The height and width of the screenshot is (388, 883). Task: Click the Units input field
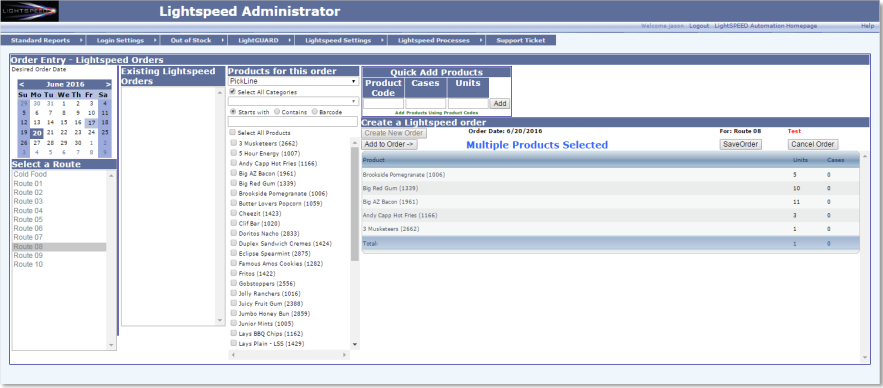click(x=468, y=104)
